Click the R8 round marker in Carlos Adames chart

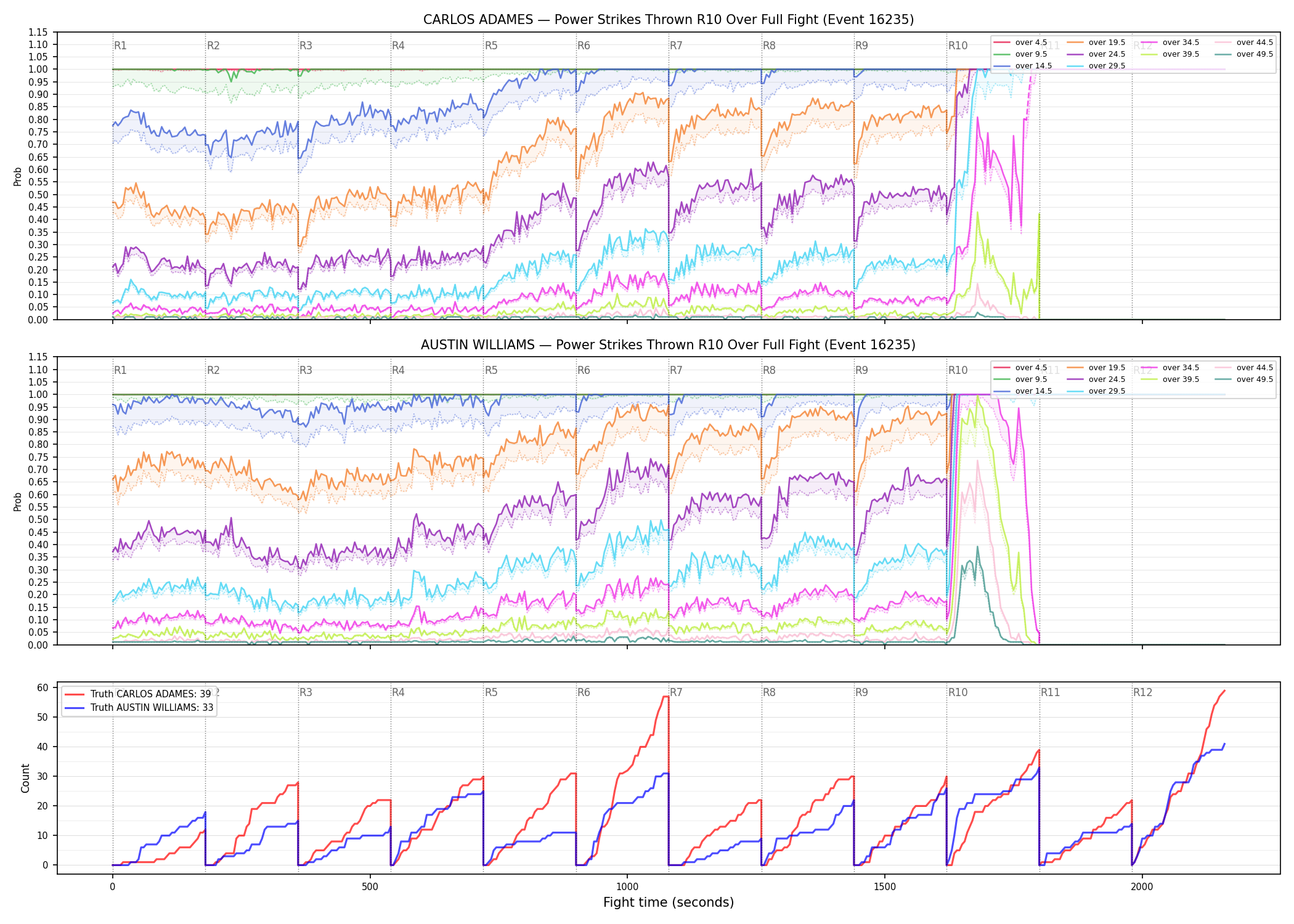[x=769, y=46]
